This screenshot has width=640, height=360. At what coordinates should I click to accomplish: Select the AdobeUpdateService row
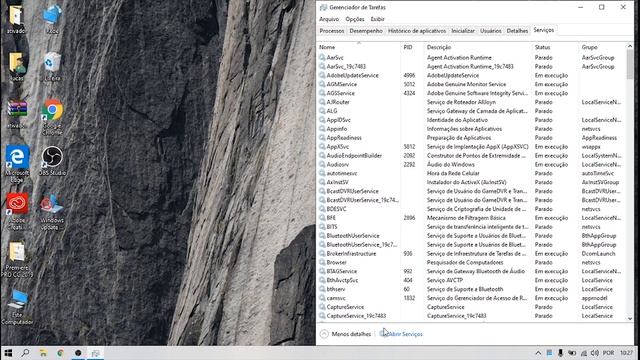[471, 76]
